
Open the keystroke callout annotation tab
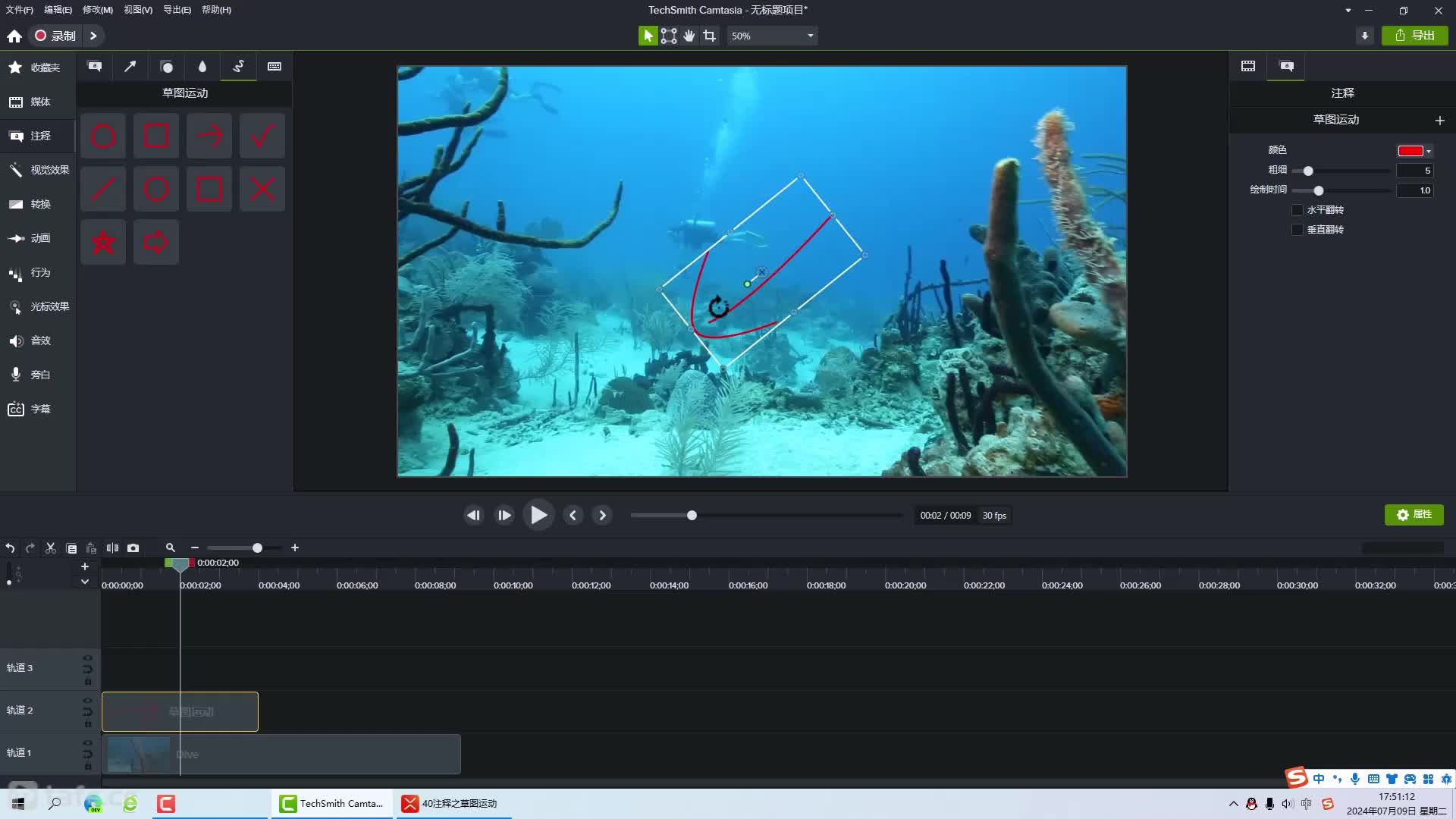pyautogui.click(x=275, y=67)
